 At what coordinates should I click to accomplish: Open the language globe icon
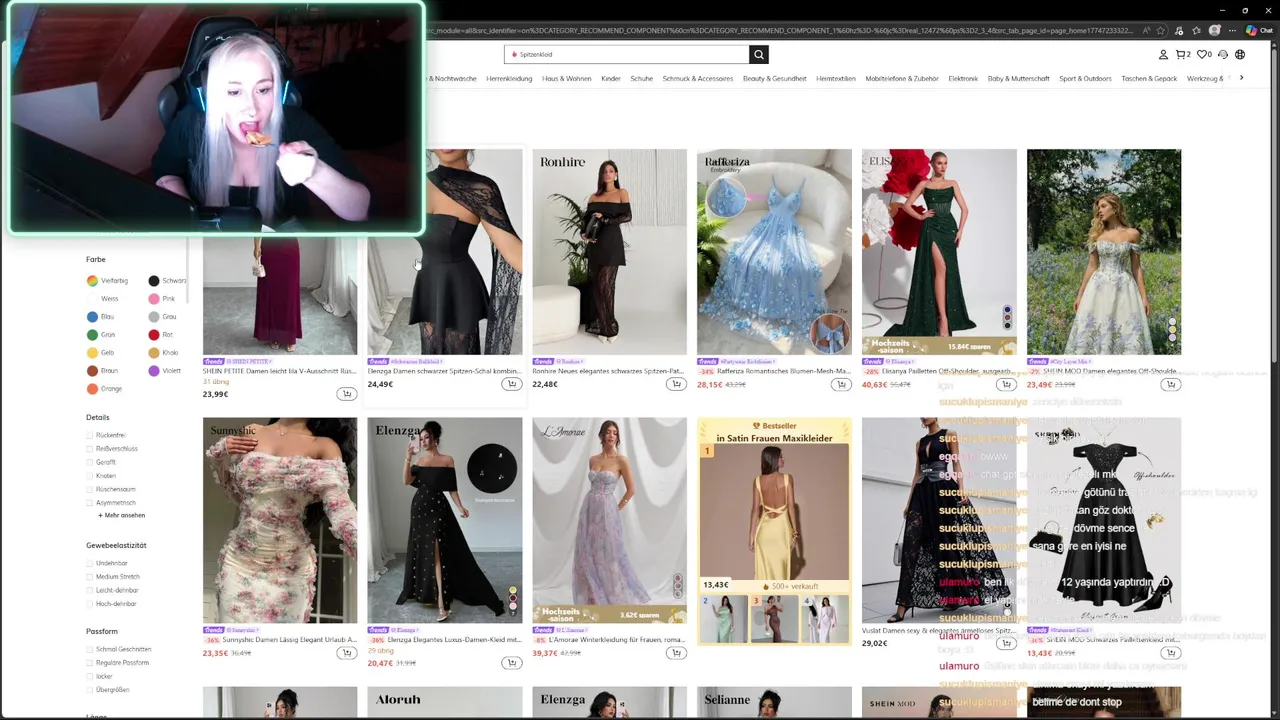[1240, 55]
